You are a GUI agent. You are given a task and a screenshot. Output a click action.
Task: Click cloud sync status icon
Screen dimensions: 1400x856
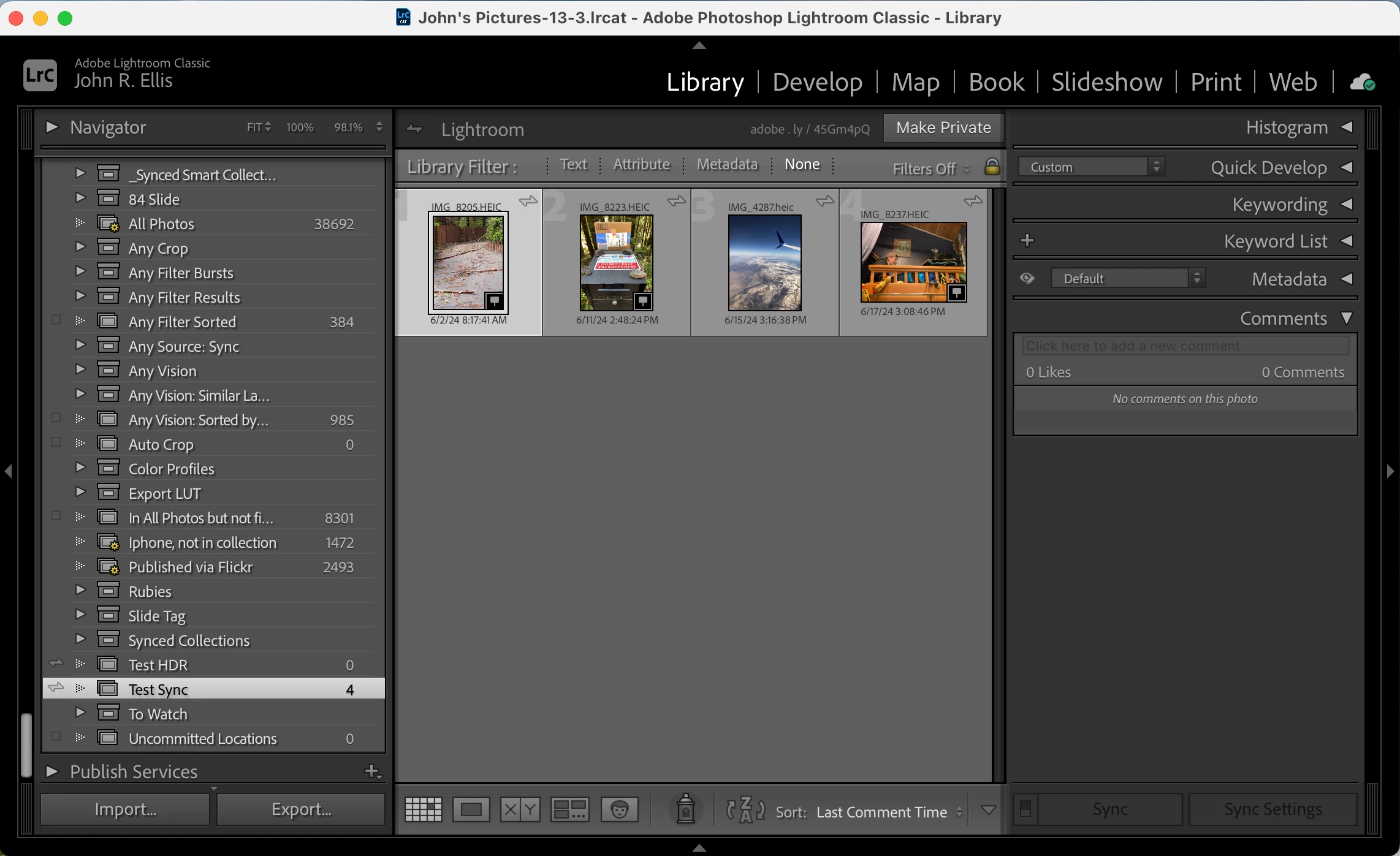[x=1362, y=81]
